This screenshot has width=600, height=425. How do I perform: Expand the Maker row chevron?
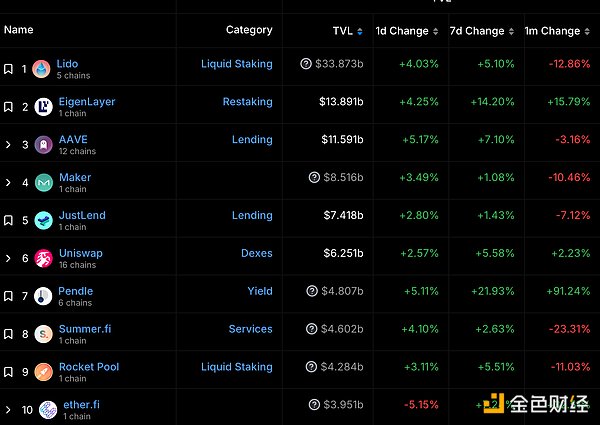[x=8, y=183]
